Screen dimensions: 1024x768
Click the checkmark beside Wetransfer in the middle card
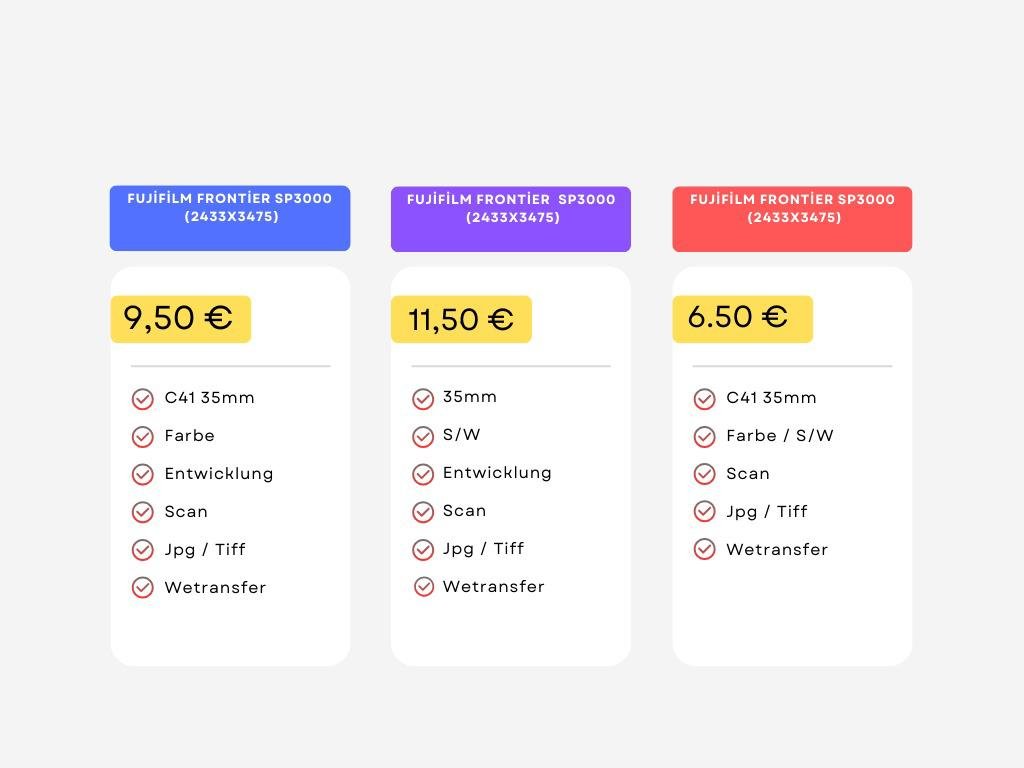[423, 586]
